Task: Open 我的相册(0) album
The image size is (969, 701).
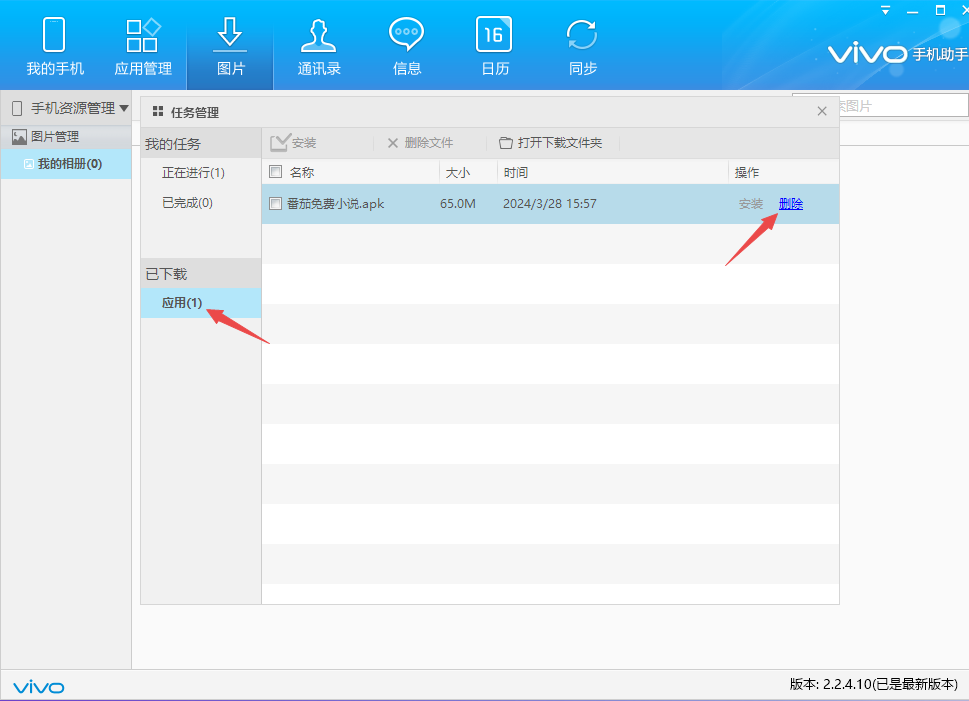Action: (66, 164)
